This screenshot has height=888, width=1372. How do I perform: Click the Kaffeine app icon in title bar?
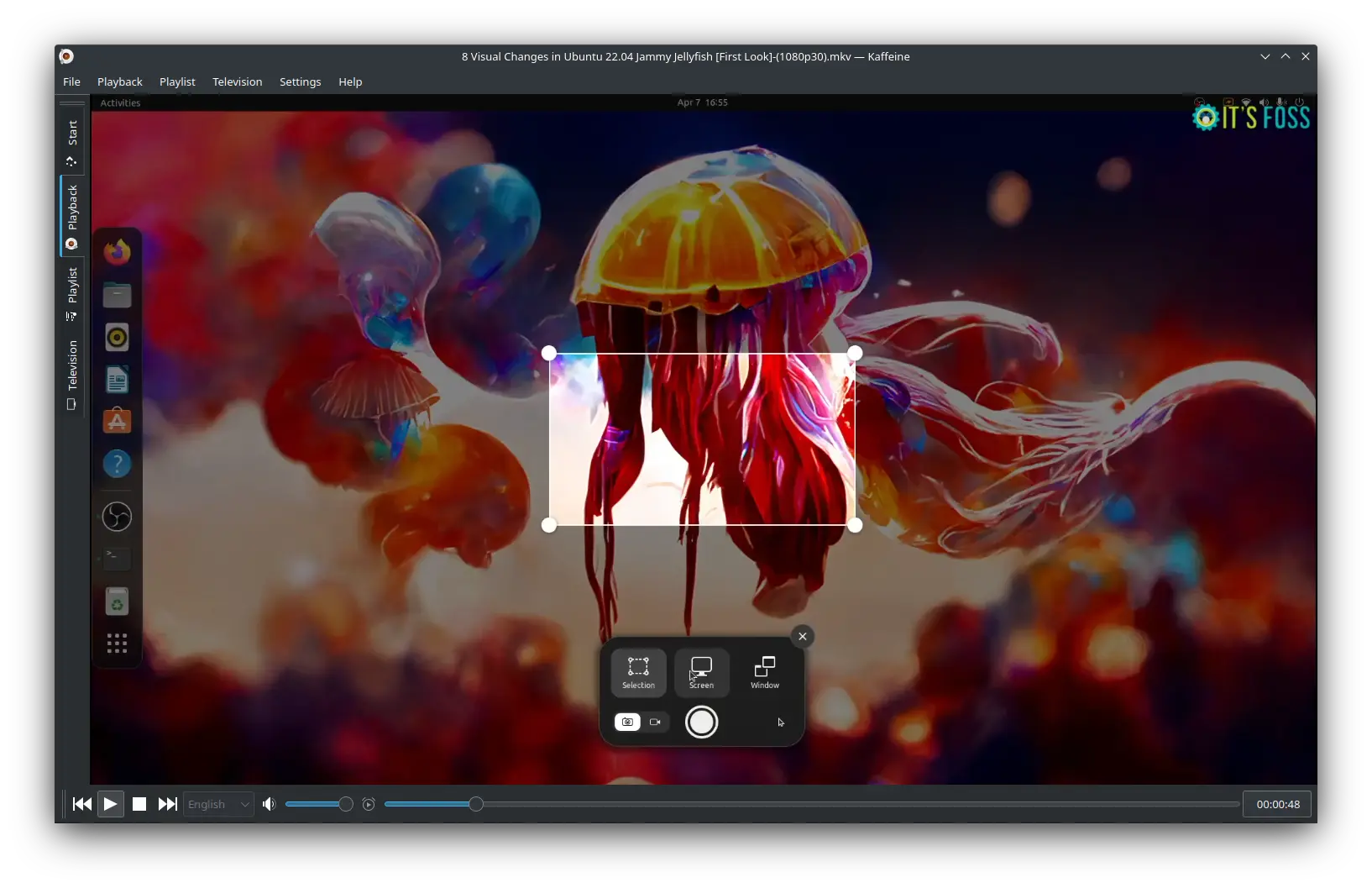(66, 56)
